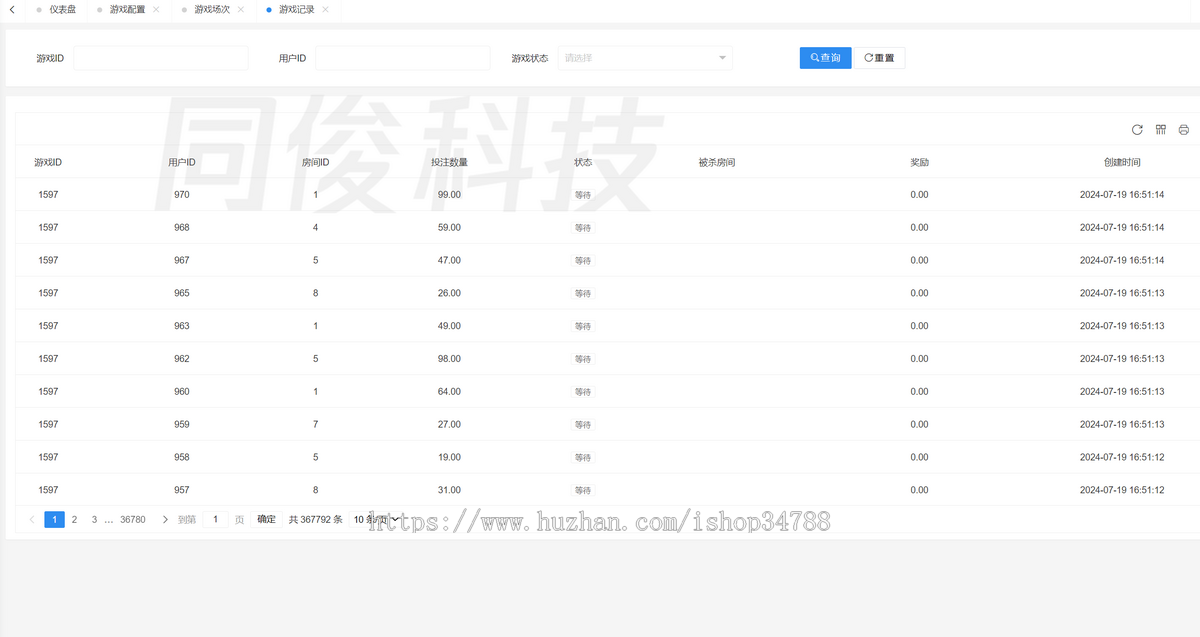Select user ID 957 cell
Screen dimensions: 1200x637
[x=181, y=490]
